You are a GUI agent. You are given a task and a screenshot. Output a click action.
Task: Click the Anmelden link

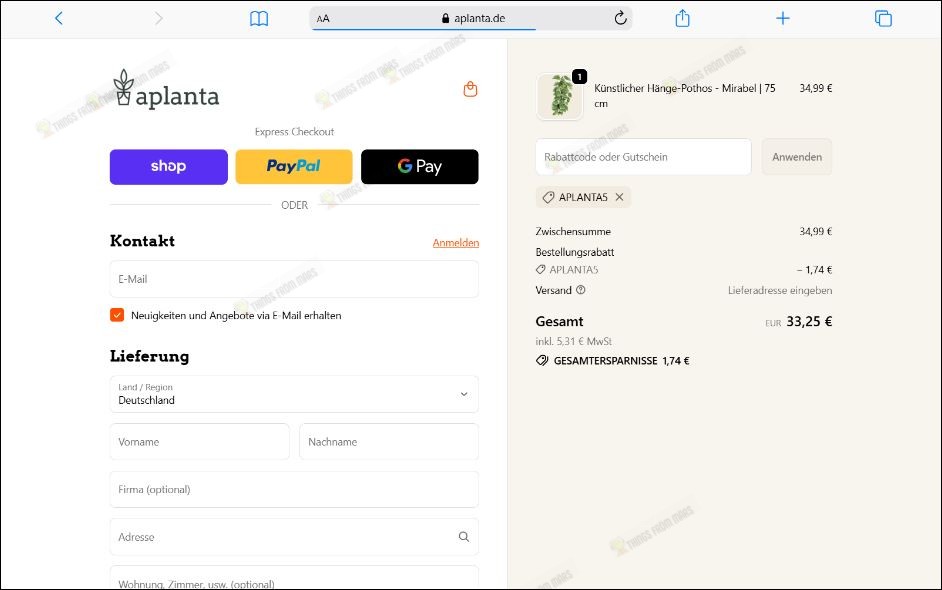[456, 242]
